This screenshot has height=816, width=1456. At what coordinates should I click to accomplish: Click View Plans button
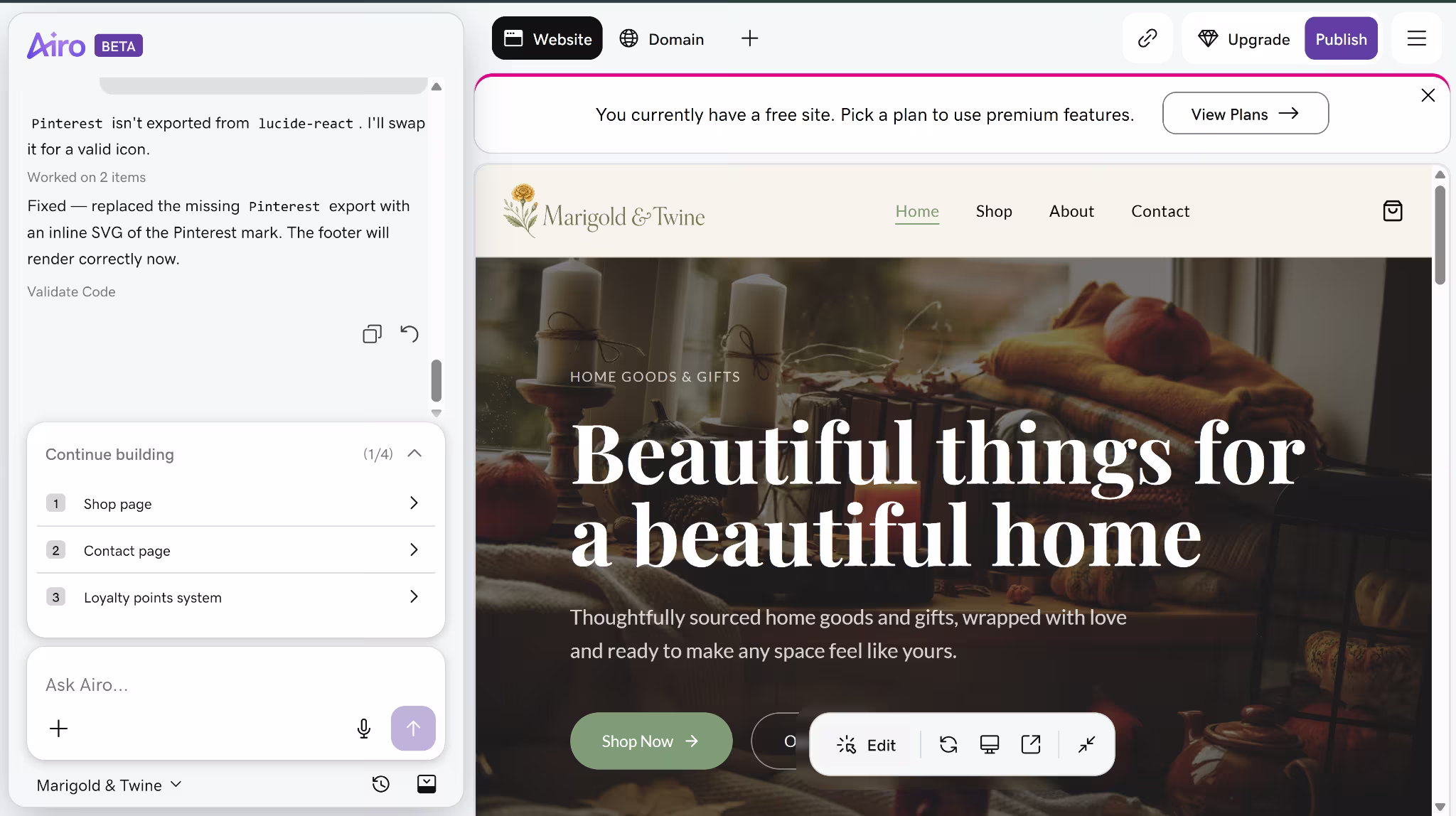point(1246,113)
